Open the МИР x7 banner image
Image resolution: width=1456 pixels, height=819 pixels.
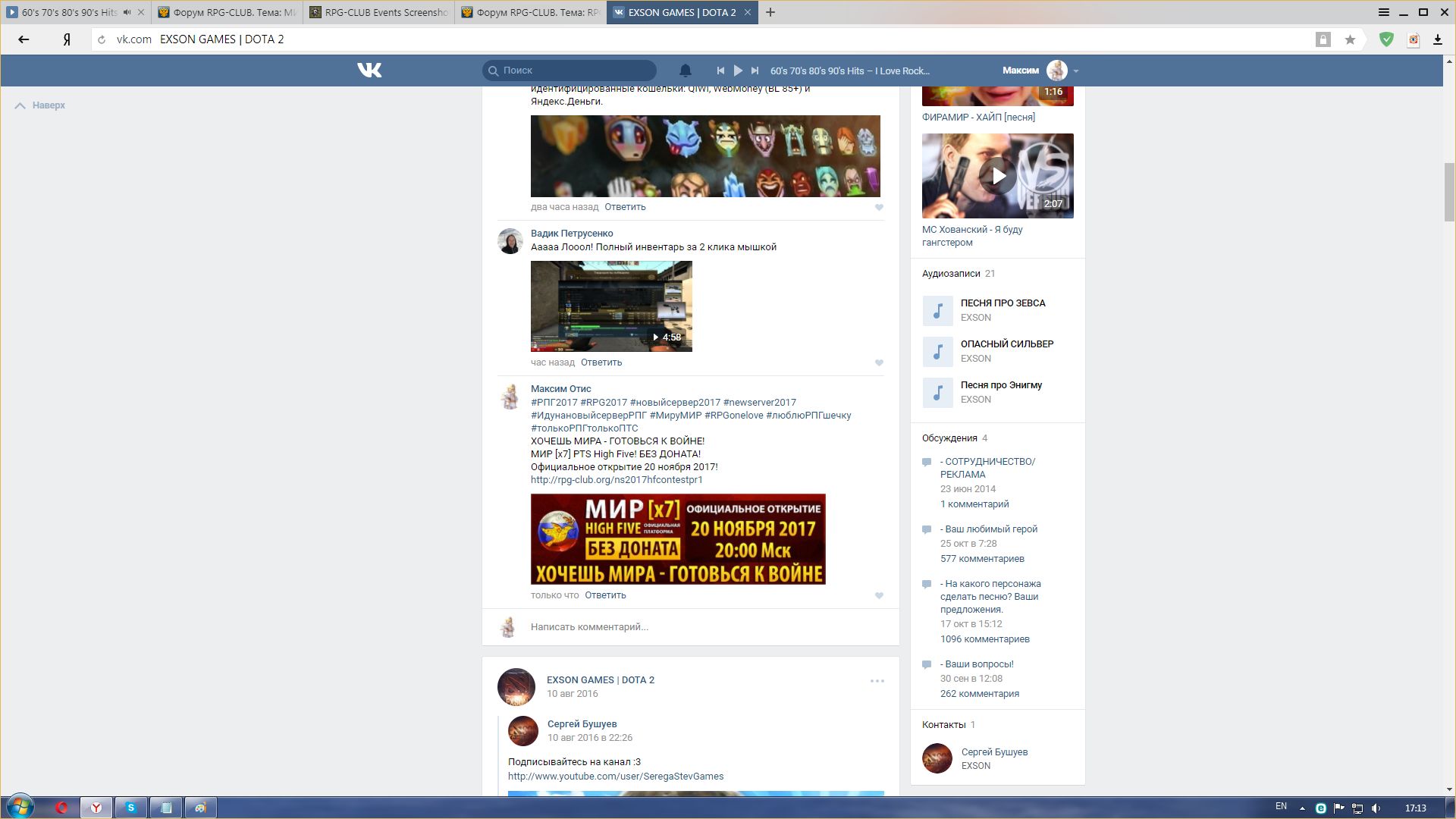pos(678,539)
